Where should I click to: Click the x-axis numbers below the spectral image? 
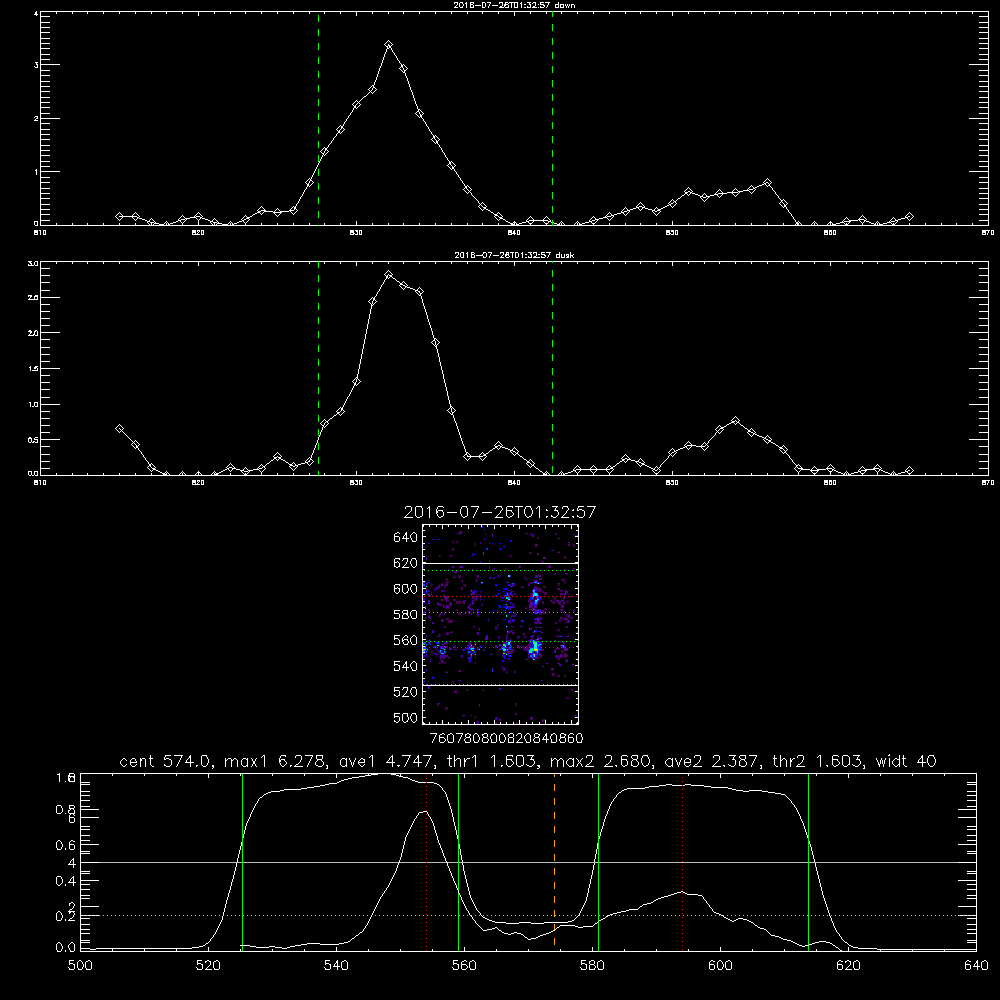coord(507,738)
